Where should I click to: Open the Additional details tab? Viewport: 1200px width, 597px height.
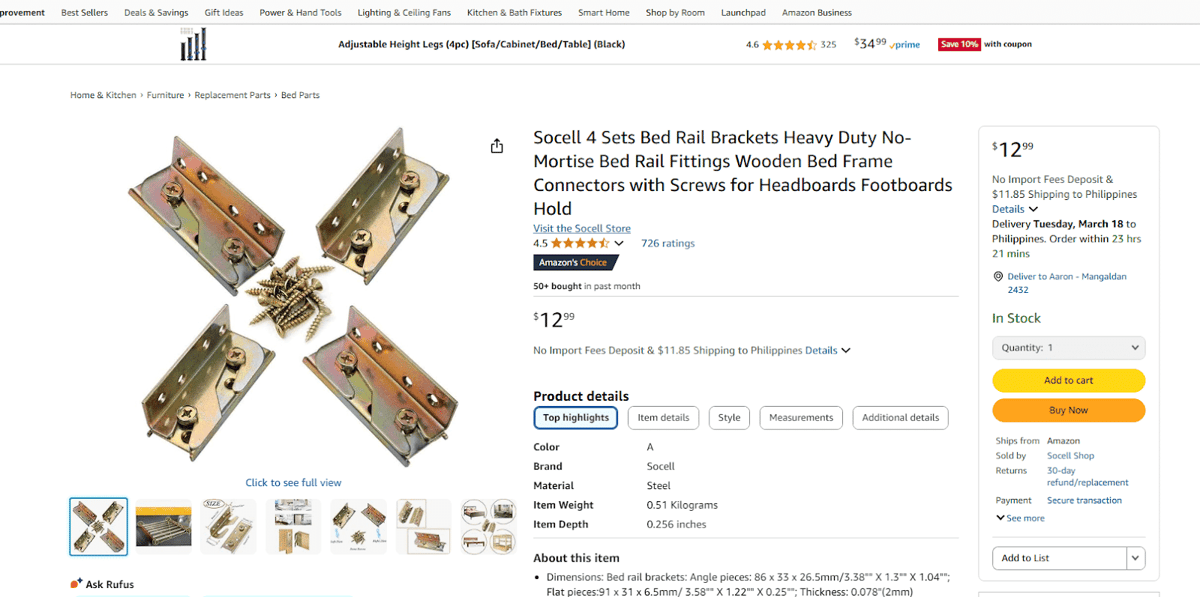900,418
